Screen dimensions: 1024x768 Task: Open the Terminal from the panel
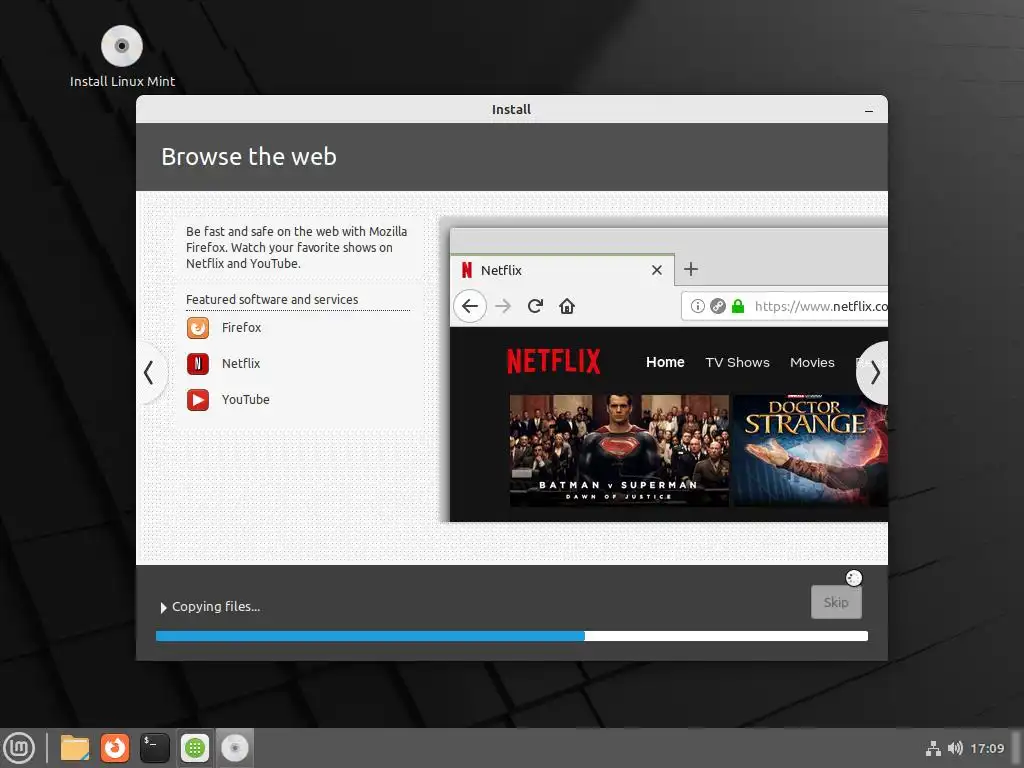154,748
